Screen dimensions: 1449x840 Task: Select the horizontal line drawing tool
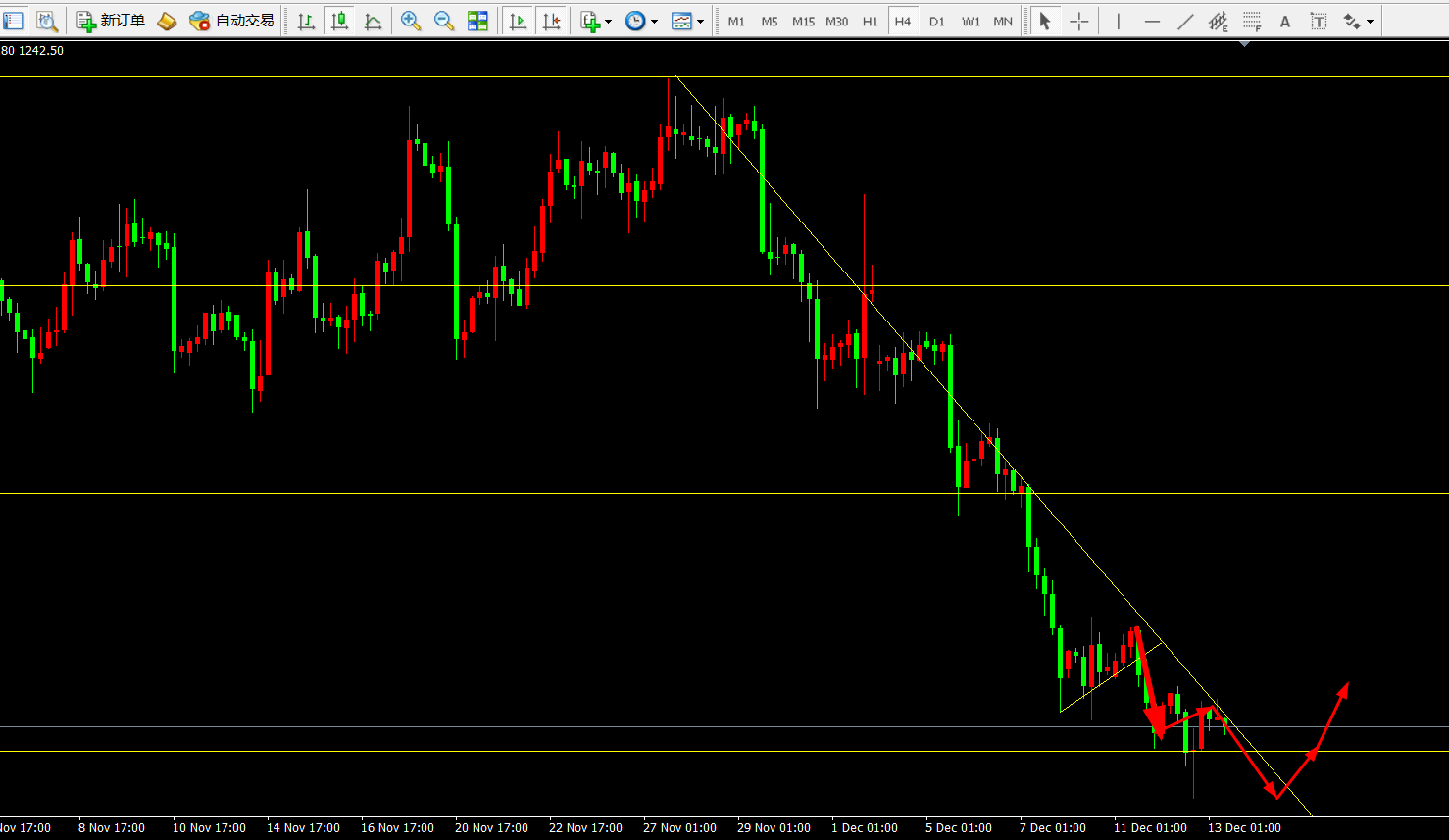[x=1152, y=21]
